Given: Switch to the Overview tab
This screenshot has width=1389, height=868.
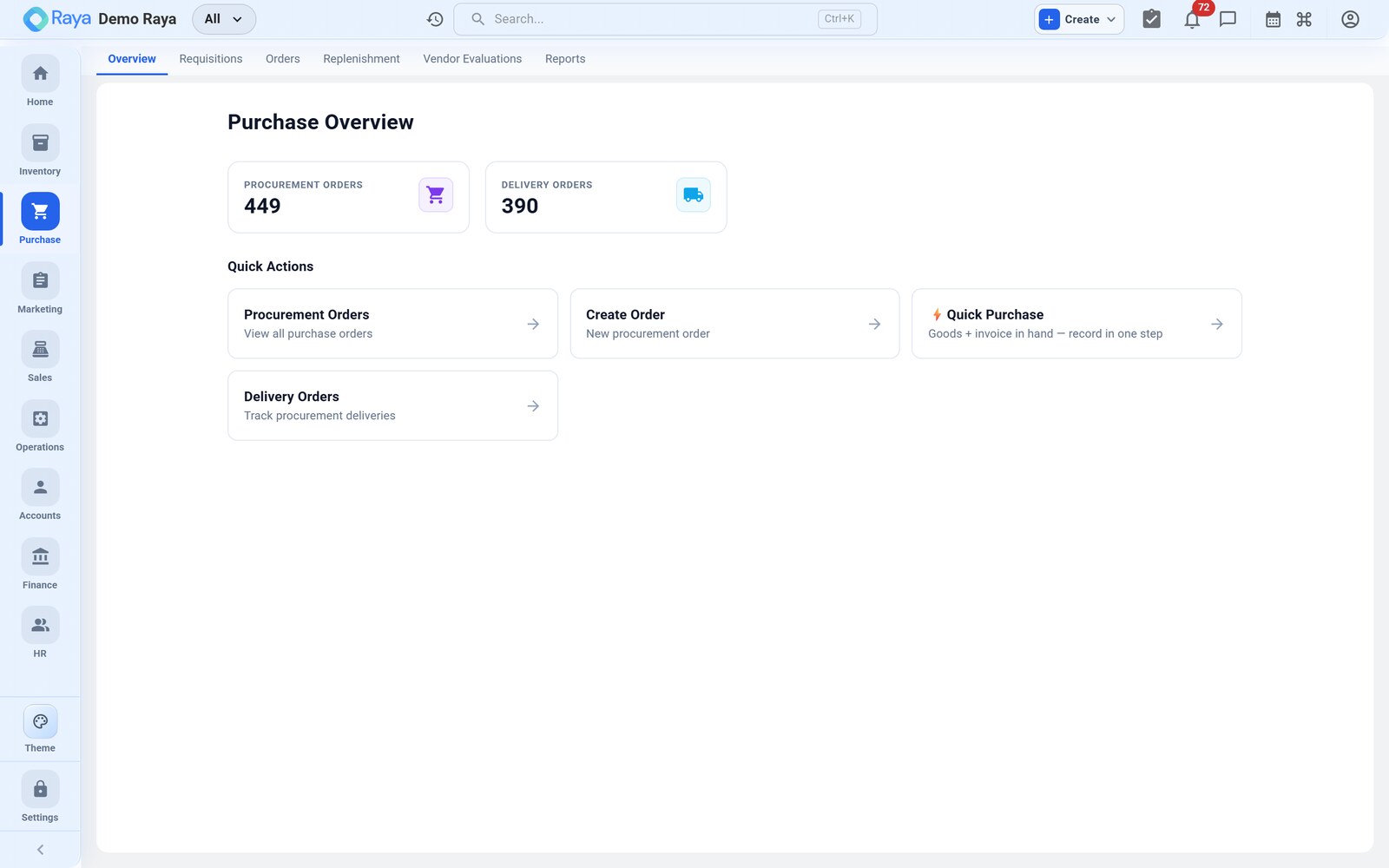Looking at the screenshot, I should point(132,59).
